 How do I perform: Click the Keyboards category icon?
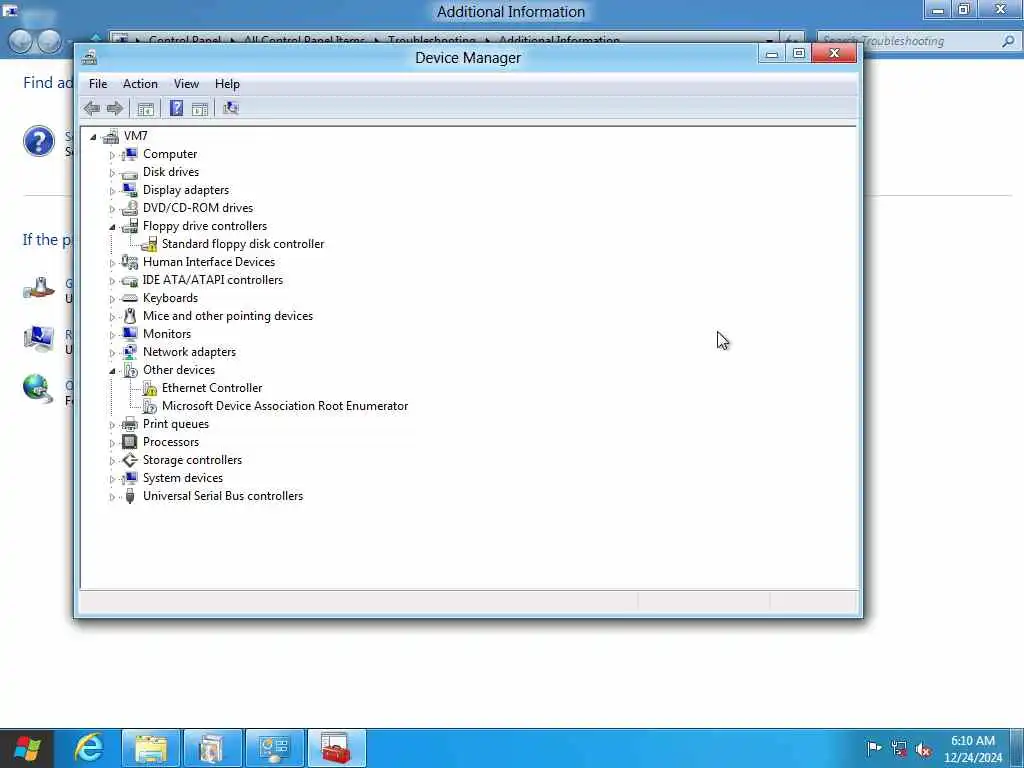(x=130, y=298)
